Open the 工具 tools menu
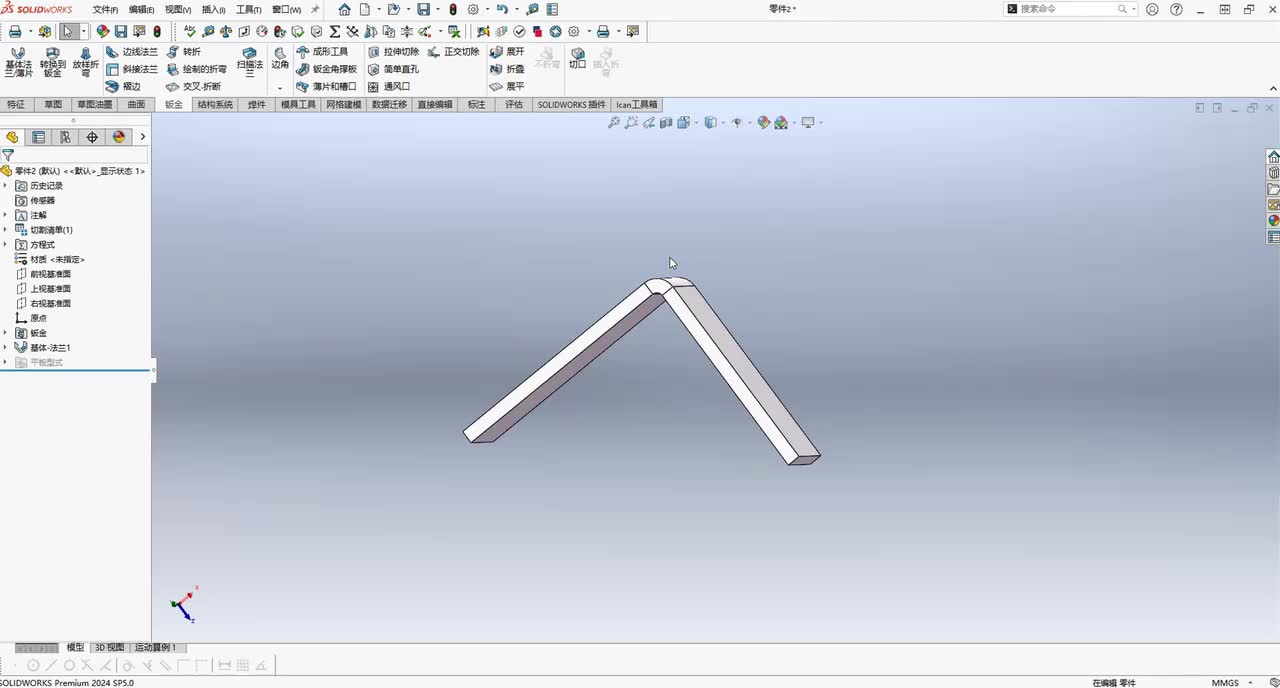The width and height of the screenshot is (1280, 688). coord(248,9)
